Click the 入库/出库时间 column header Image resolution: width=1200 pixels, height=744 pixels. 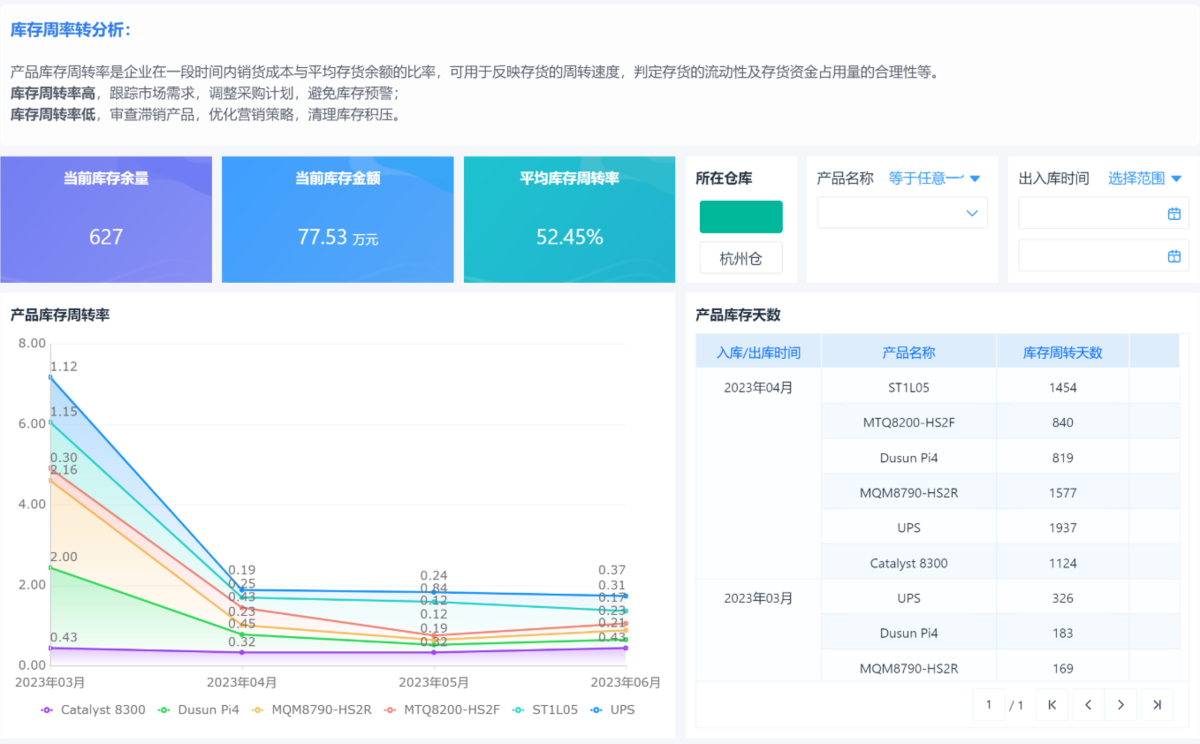tap(758, 352)
